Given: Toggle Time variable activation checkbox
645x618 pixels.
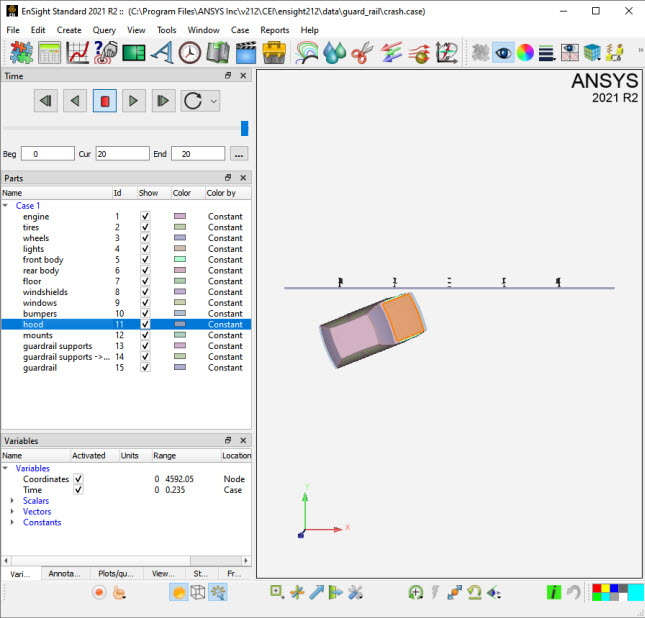Looking at the screenshot, I should 78,490.
